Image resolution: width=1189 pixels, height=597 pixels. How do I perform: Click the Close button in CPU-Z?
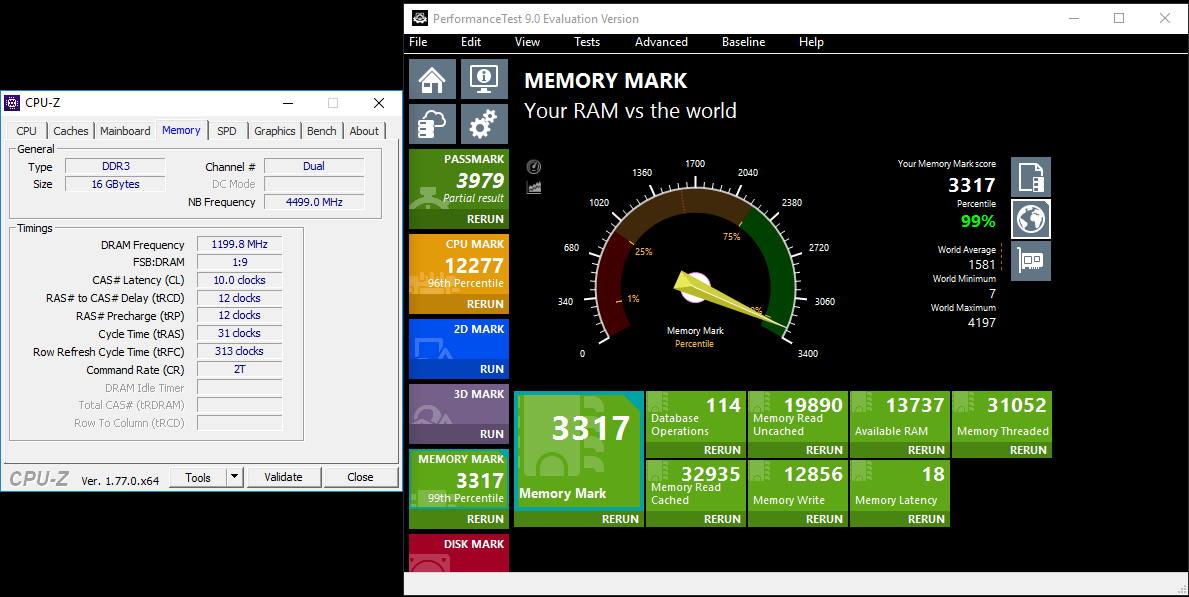point(360,477)
